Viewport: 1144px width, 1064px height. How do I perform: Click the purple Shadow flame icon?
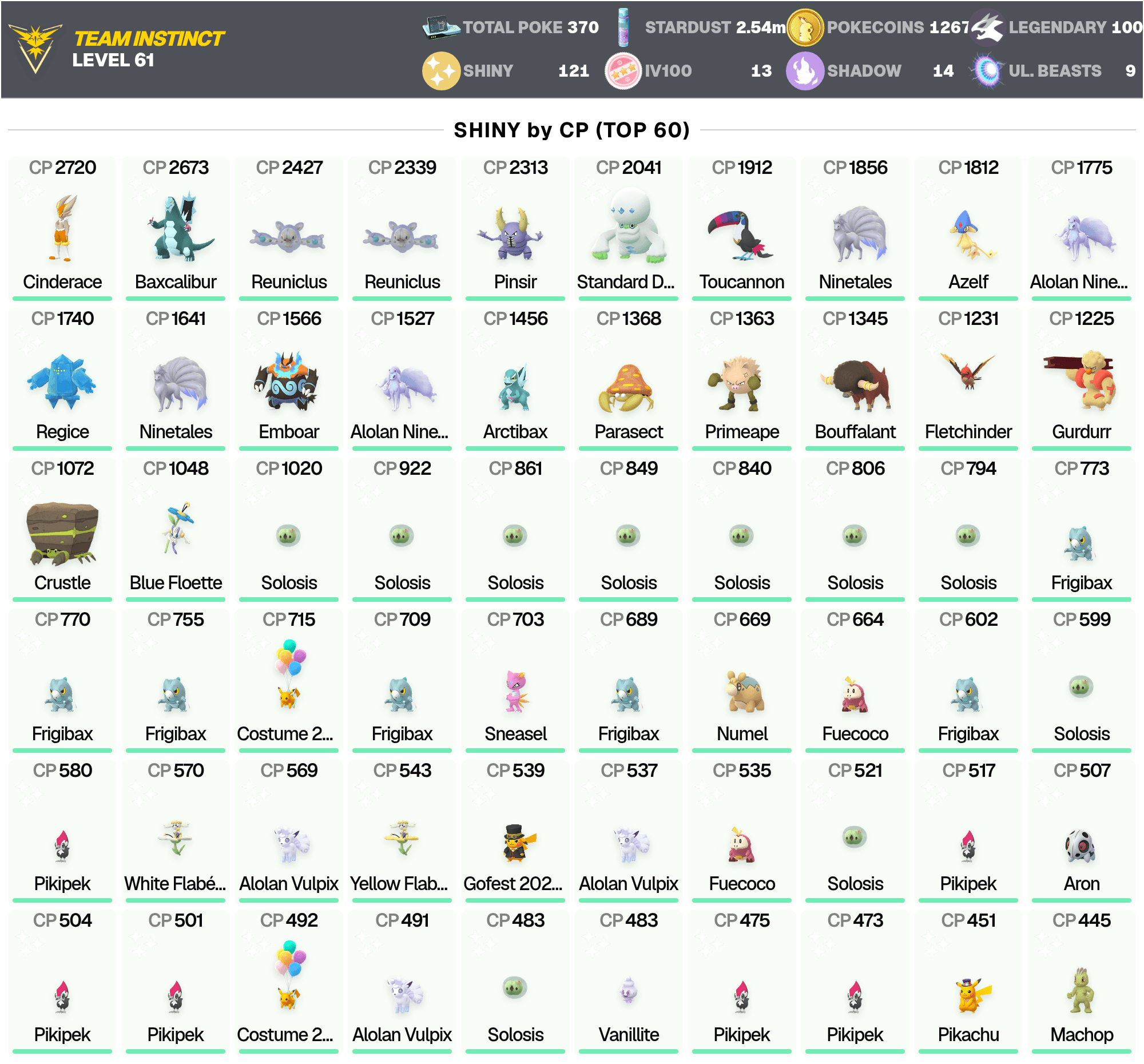point(804,71)
